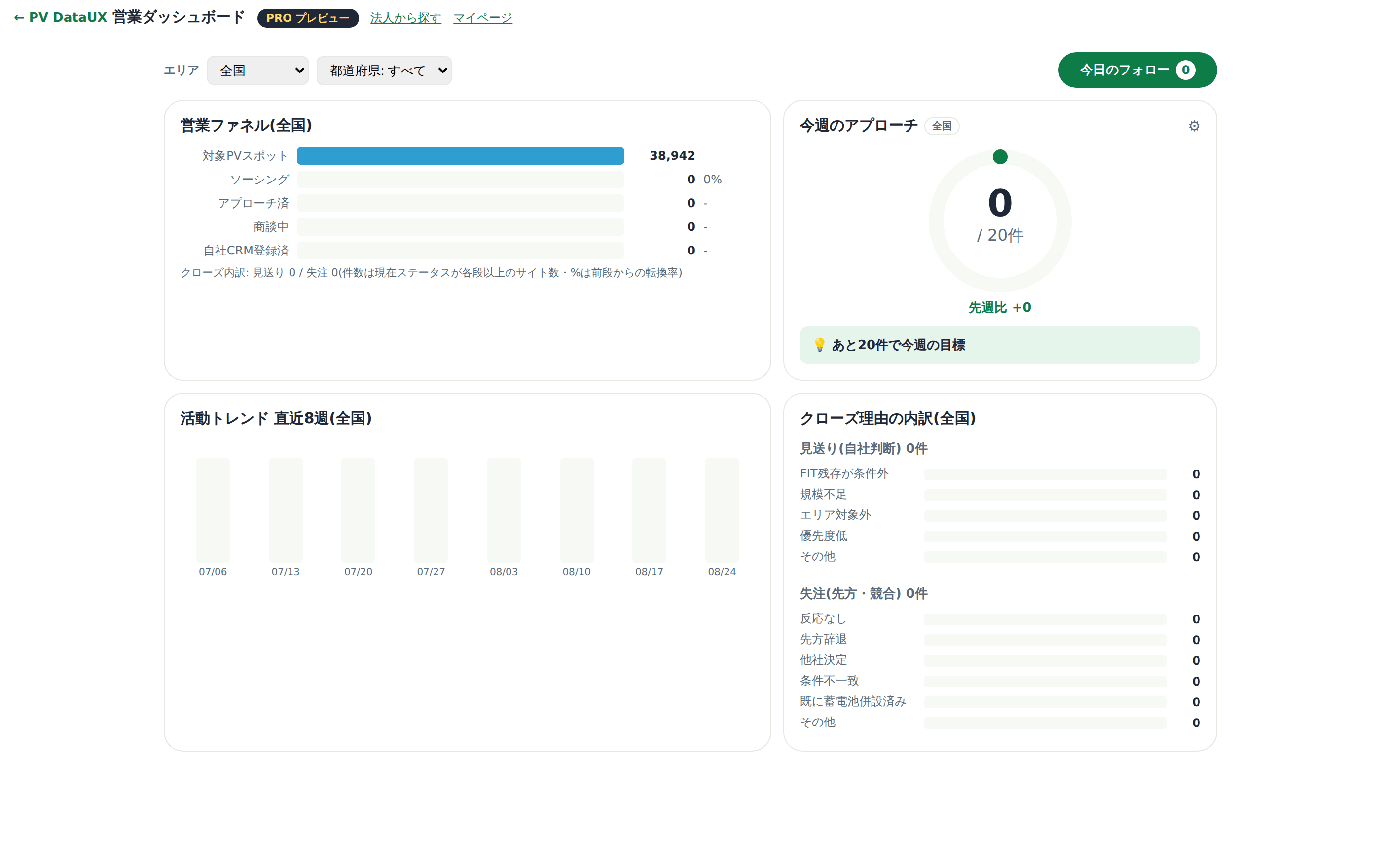Follow the 法人から探す link
1381x868 pixels.
(x=405, y=18)
